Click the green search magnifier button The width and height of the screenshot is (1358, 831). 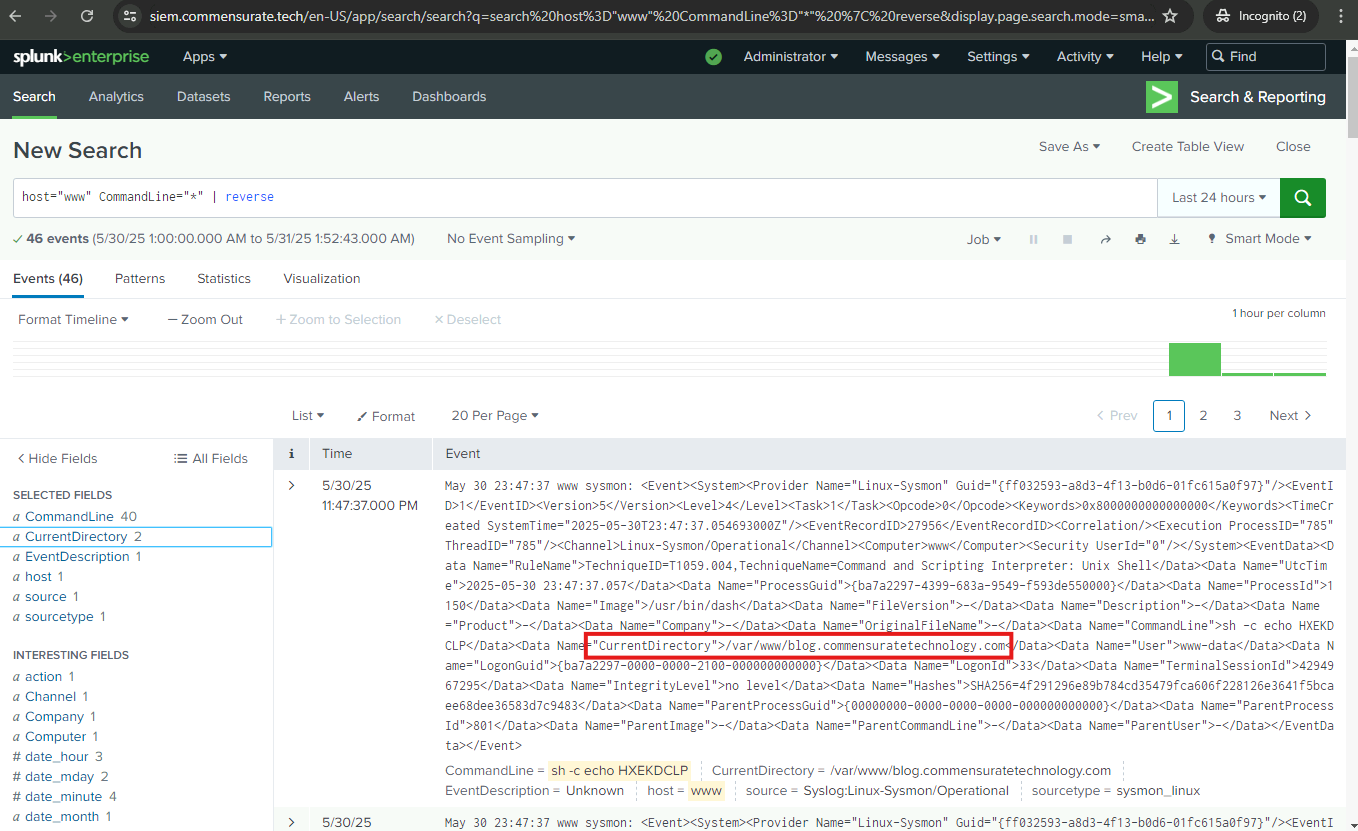pyautogui.click(x=1302, y=198)
